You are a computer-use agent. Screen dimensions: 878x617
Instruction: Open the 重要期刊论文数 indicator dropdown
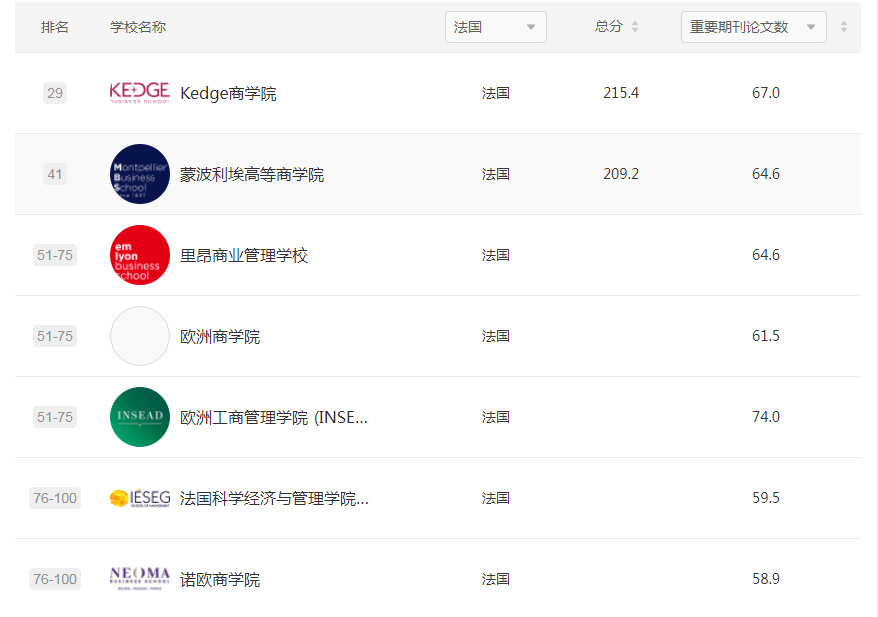coord(753,27)
